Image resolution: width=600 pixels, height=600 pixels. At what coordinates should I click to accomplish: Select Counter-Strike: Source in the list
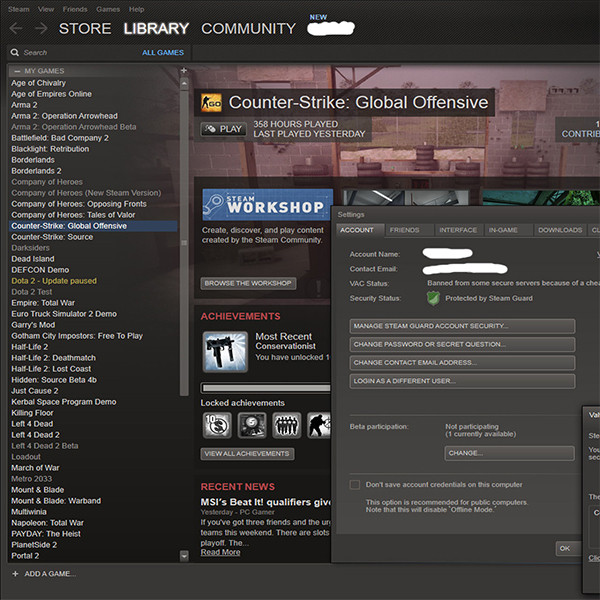click(x=52, y=237)
